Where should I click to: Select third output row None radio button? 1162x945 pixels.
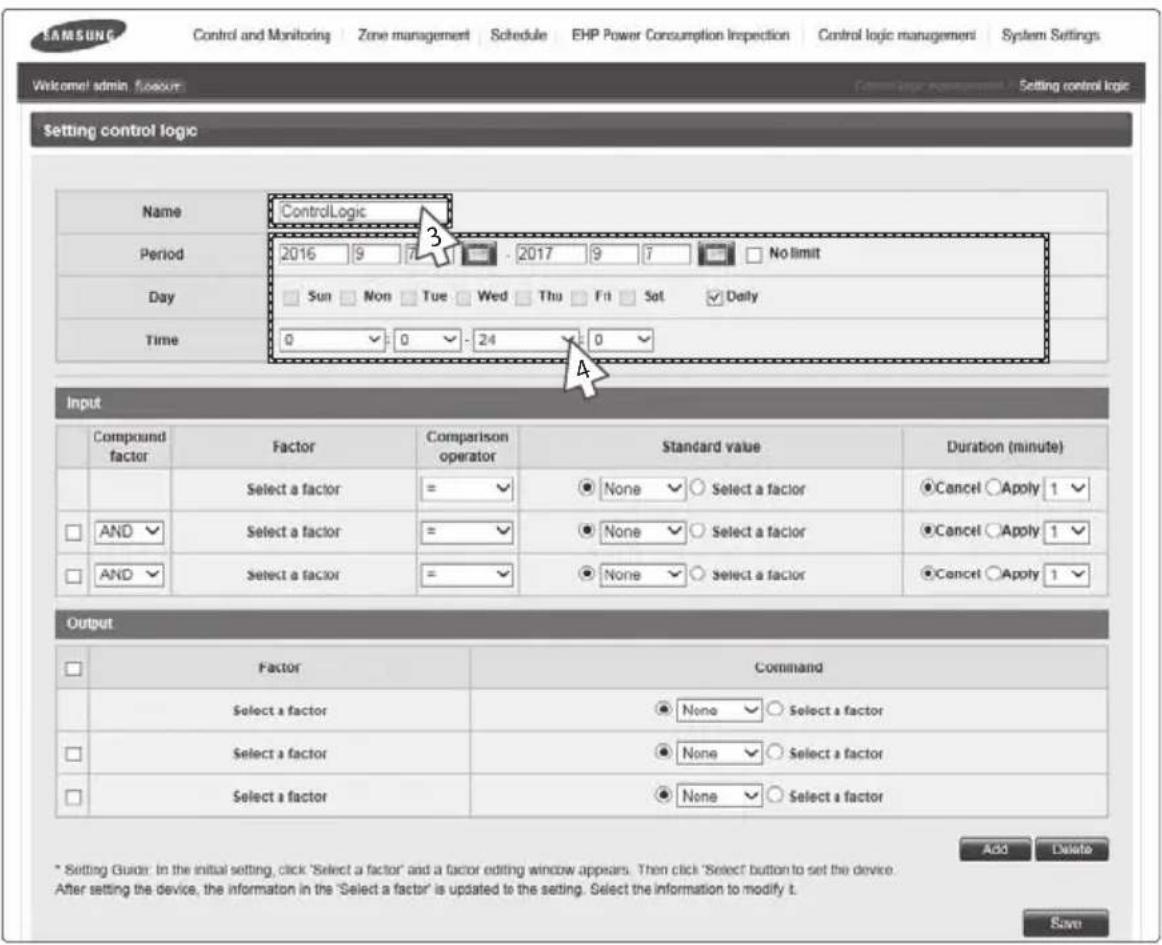pos(664,795)
